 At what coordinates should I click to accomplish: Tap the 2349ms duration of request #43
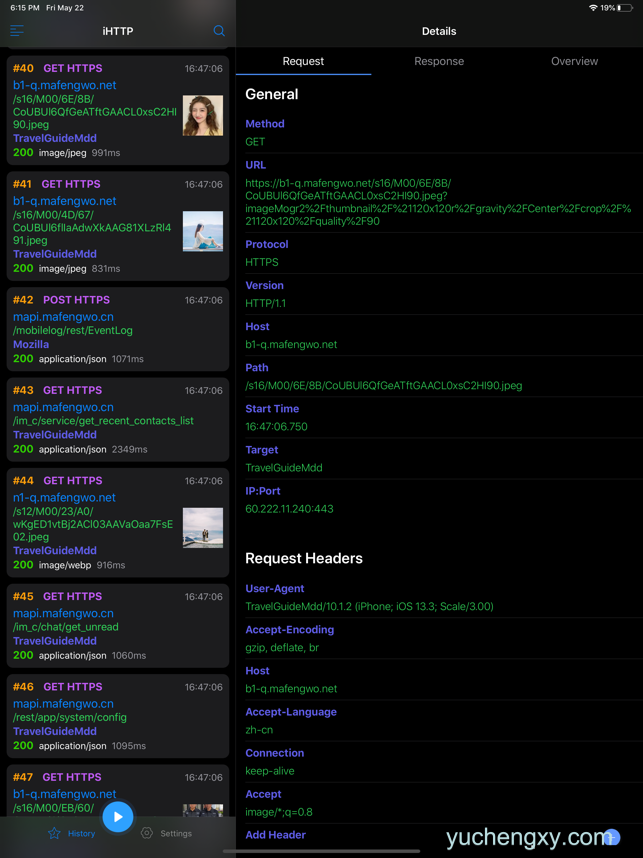coord(129,449)
